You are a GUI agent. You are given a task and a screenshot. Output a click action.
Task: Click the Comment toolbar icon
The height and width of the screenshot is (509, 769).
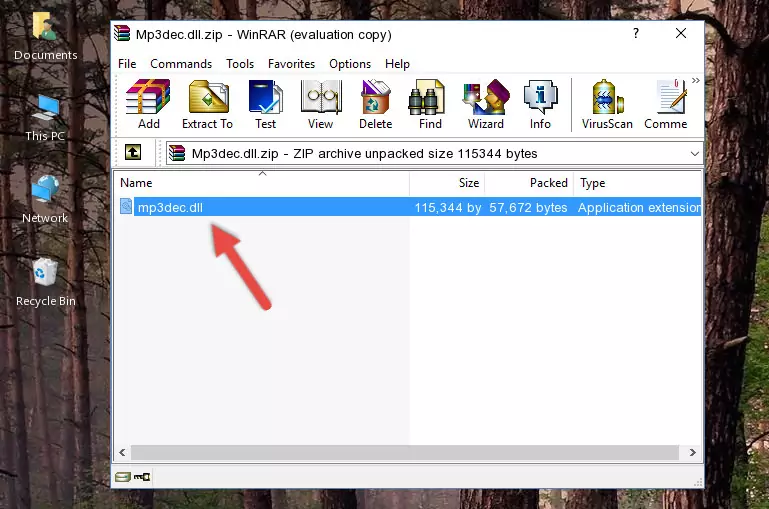[666, 104]
